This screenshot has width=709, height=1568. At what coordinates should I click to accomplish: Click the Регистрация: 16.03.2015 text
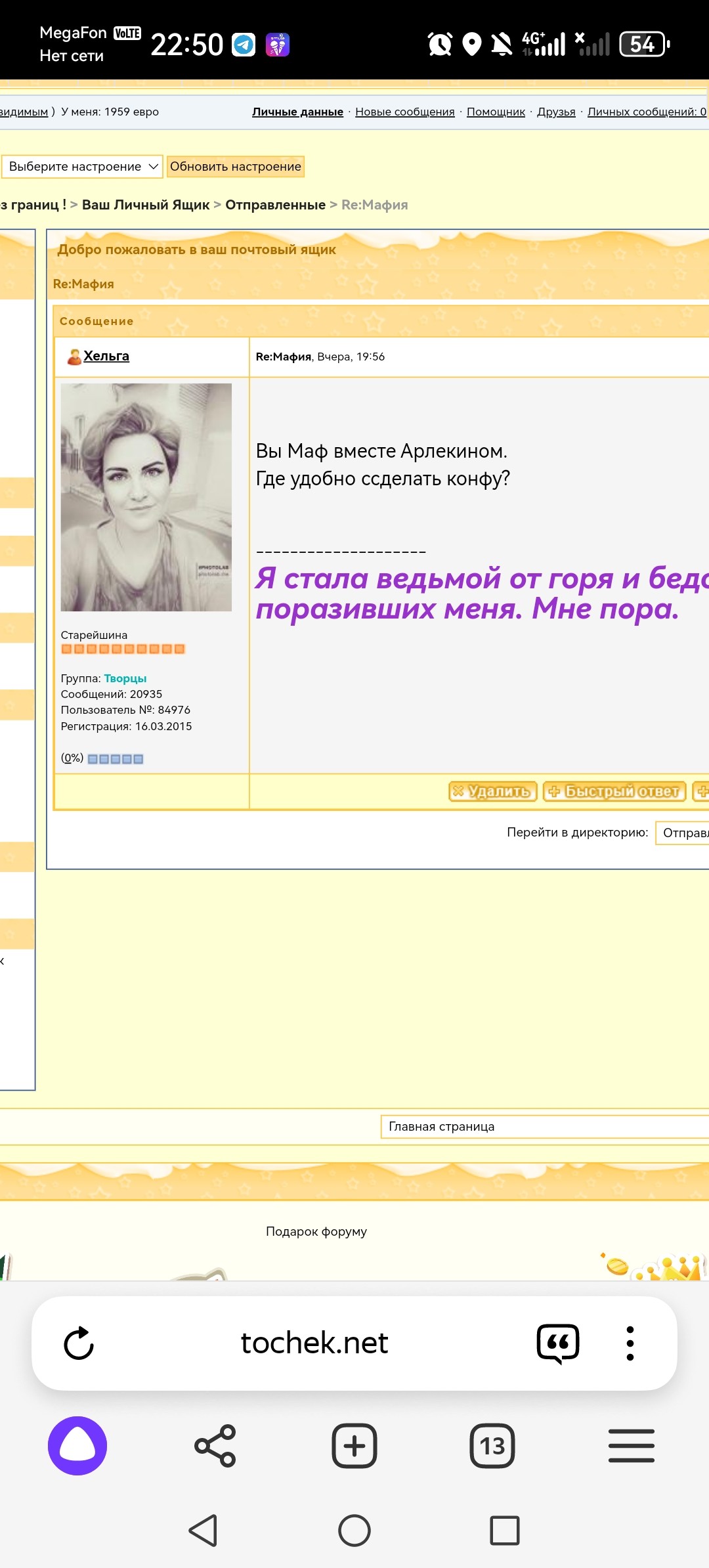pos(127,726)
